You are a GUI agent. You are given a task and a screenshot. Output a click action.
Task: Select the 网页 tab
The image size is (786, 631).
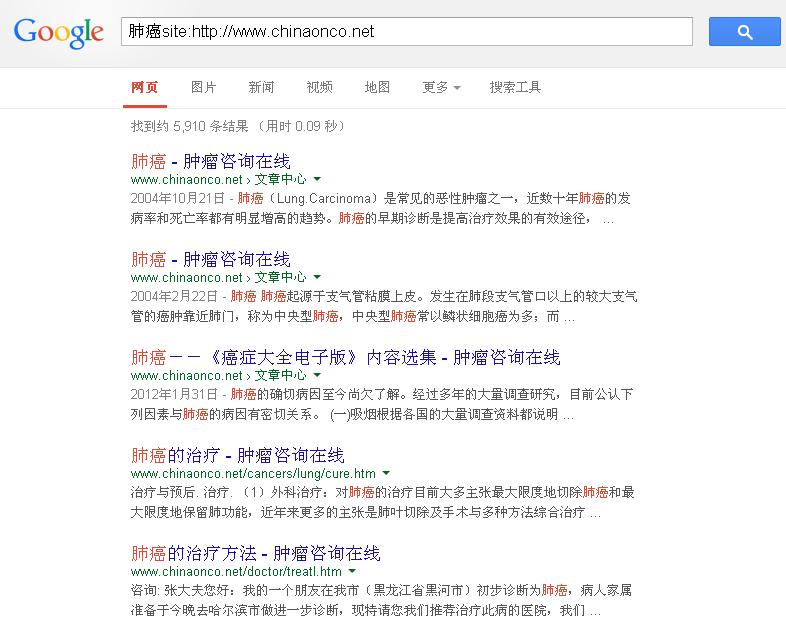(144, 87)
